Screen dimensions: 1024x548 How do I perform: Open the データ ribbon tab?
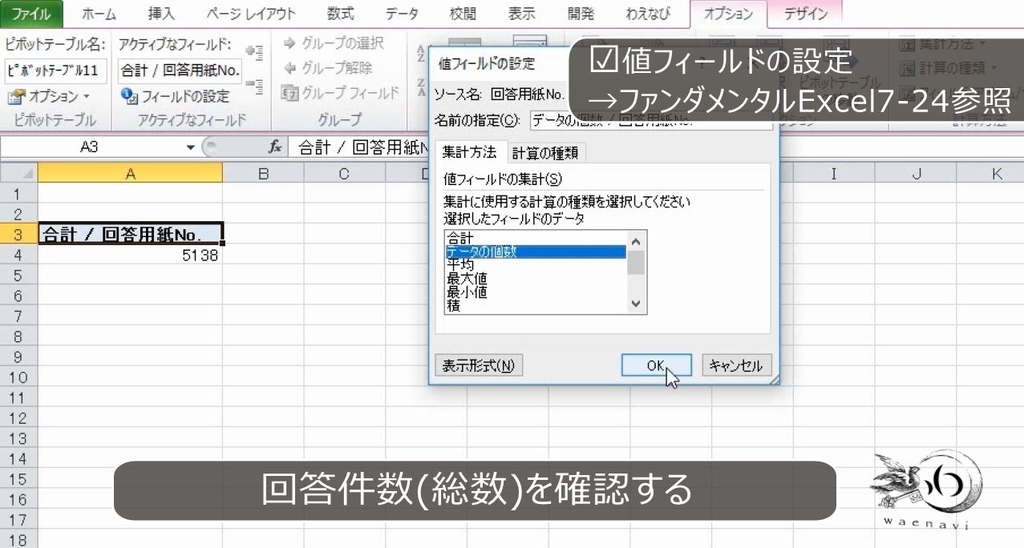coord(401,14)
